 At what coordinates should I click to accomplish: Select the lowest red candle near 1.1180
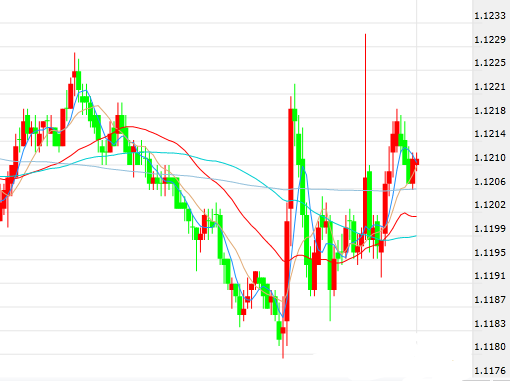coord(283,330)
